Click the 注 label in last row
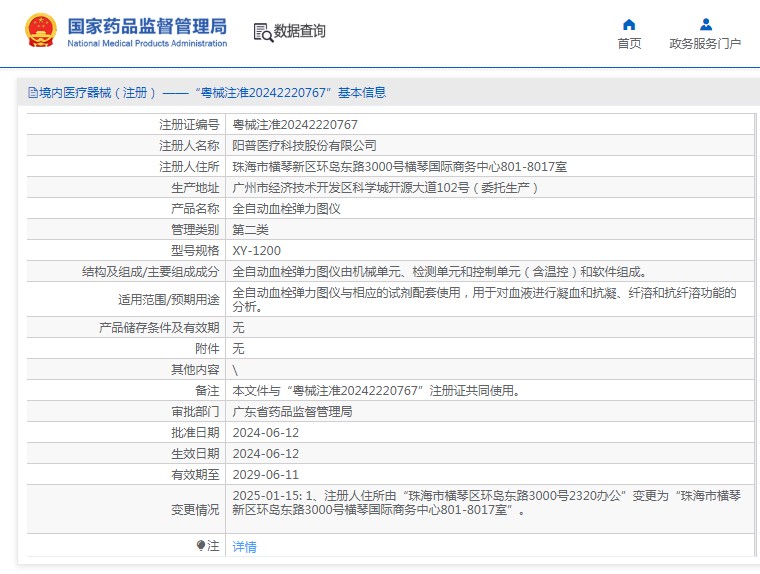This screenshot has width=760, height=574. point(213,546)
